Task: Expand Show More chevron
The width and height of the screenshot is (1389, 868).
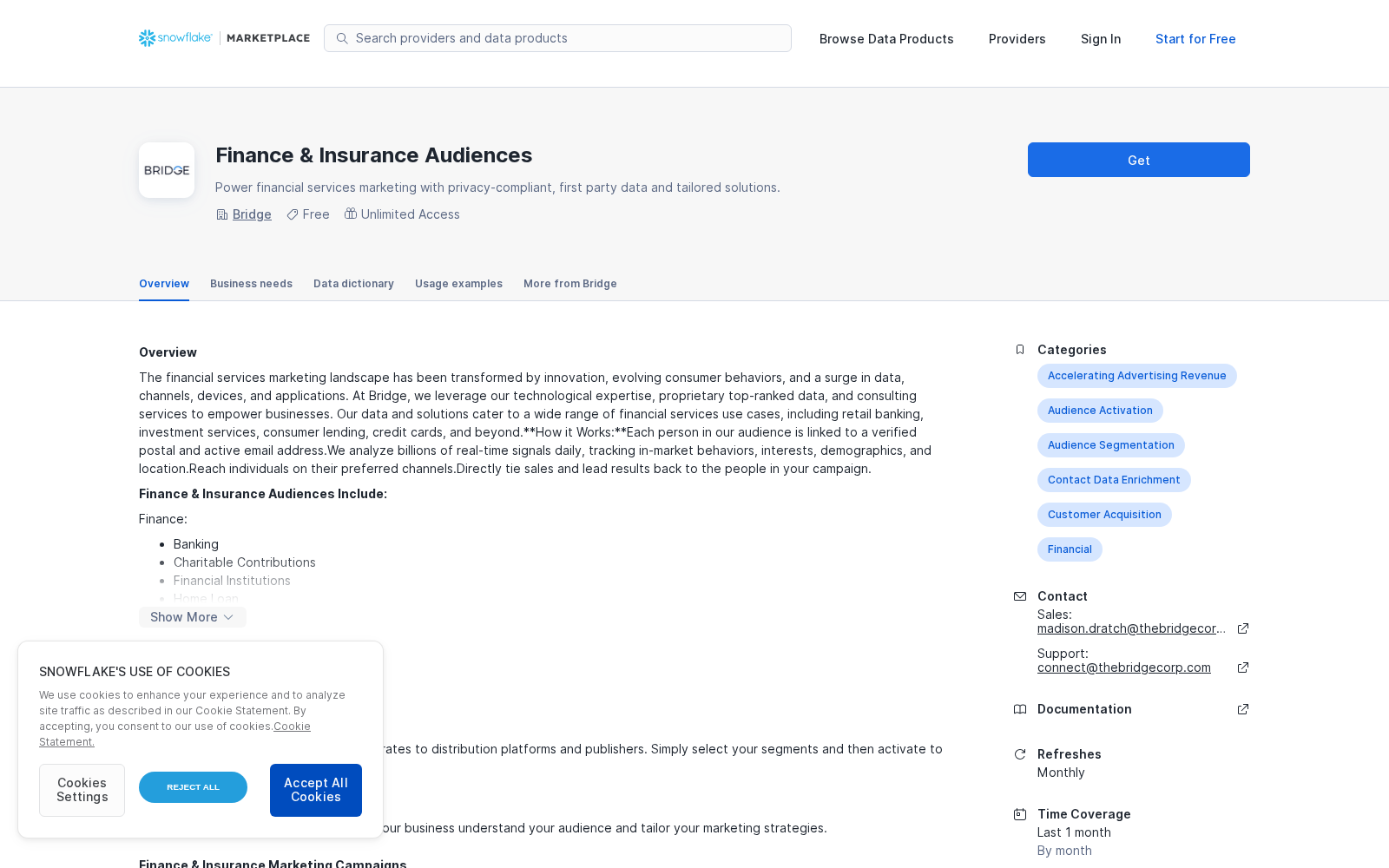Action: pos(228,617)
